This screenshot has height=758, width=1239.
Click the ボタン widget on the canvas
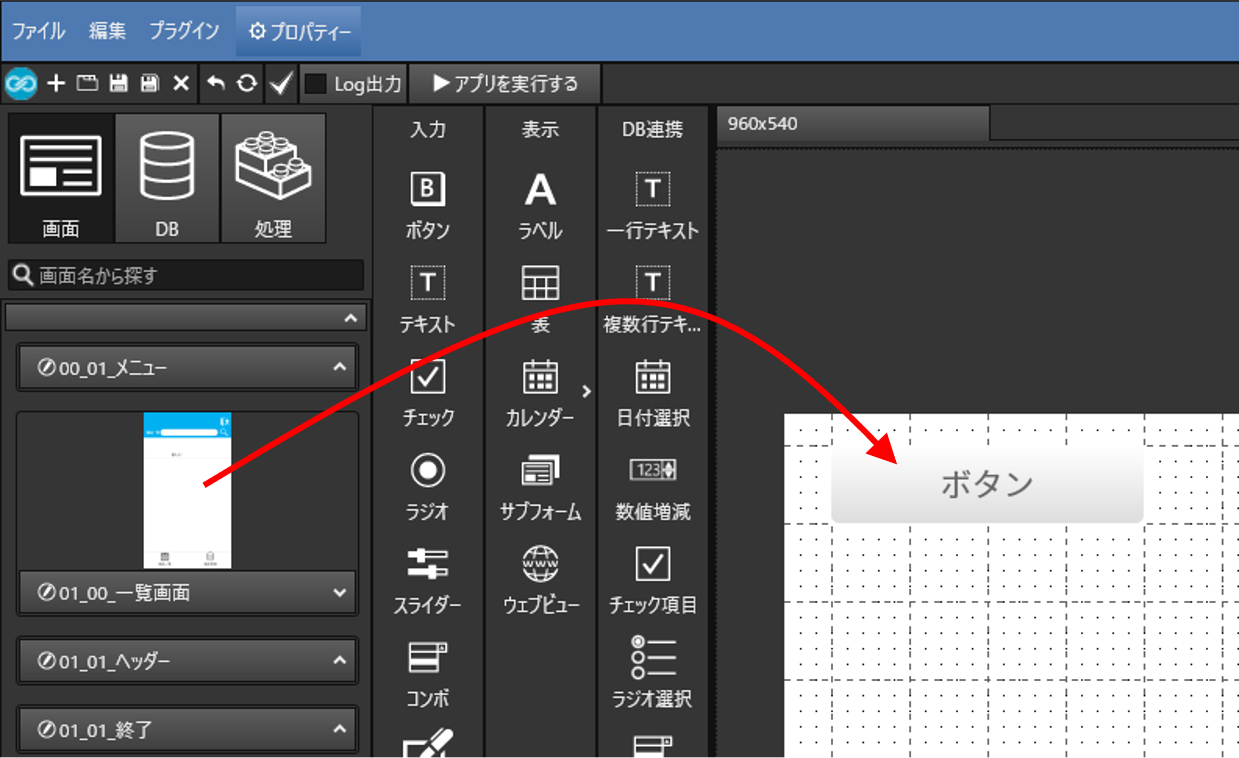point(986,483)
